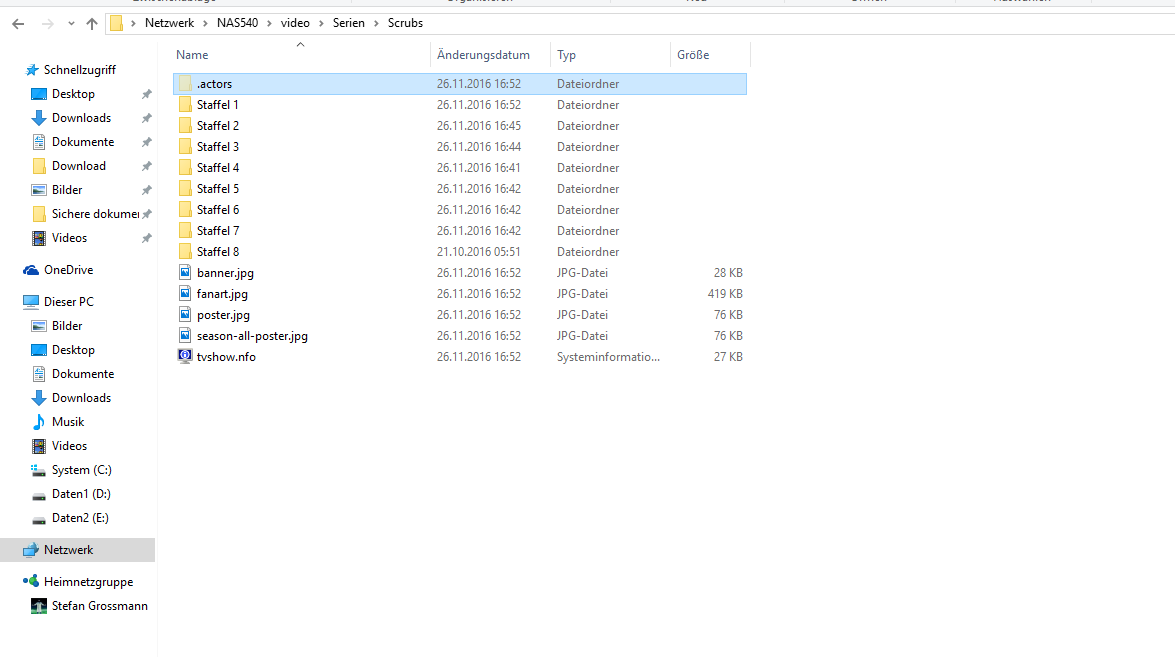Open pinned Downloads under Schnellzugriff
The height and width of the screenshot is (657, 1175).
(81, 118)
